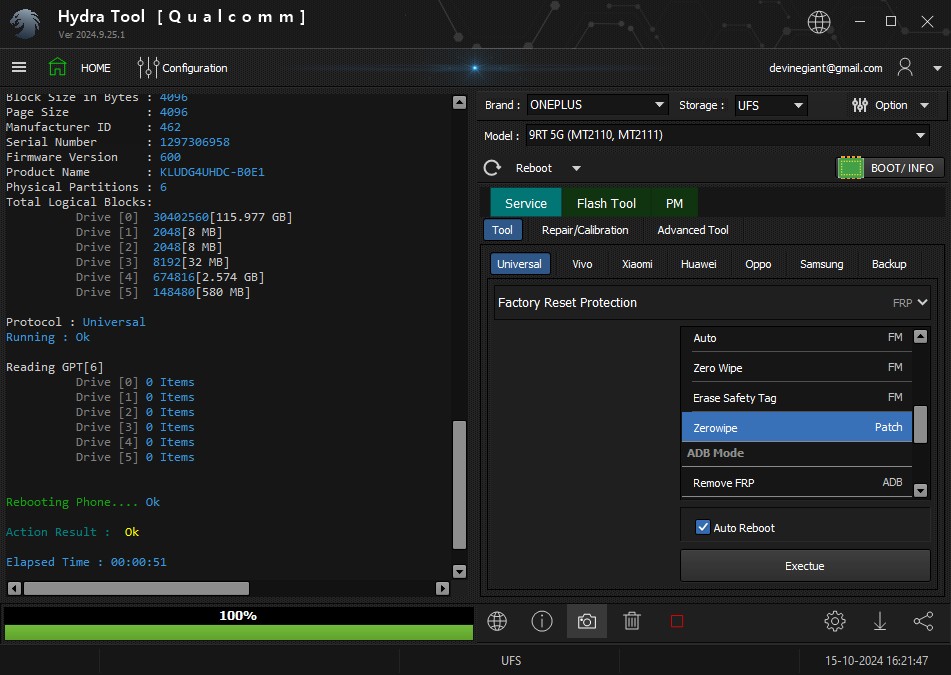This screenshot has height=675, width=951.
Task: Expand the Reboot options arrow
Action: 576,168
